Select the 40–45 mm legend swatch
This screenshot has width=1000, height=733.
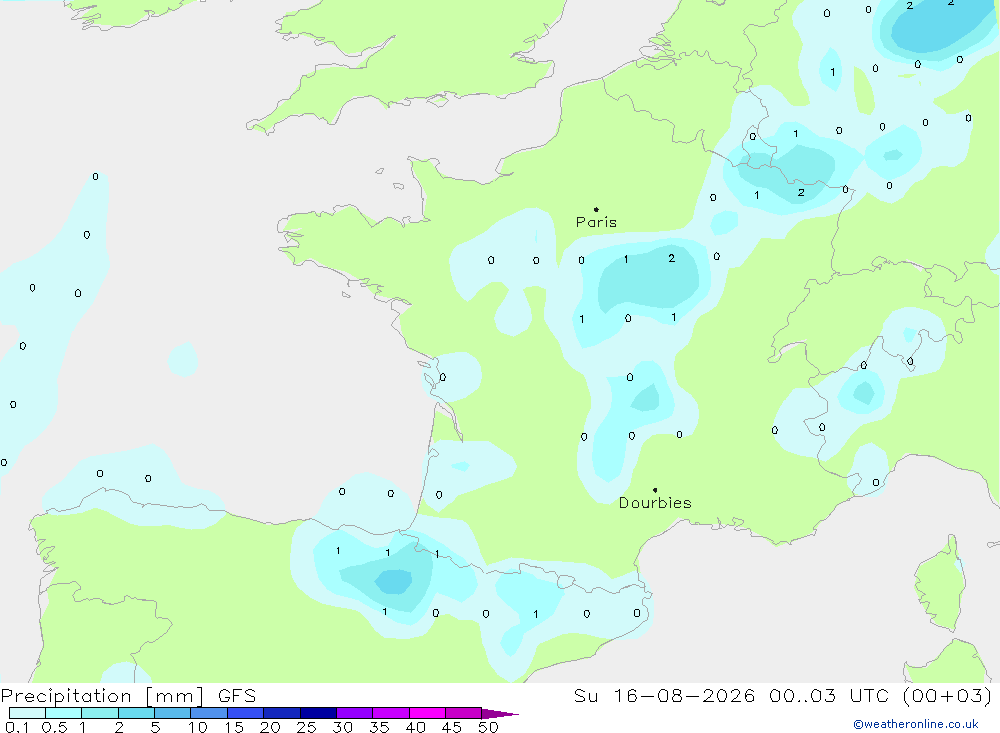coord(427,713)
